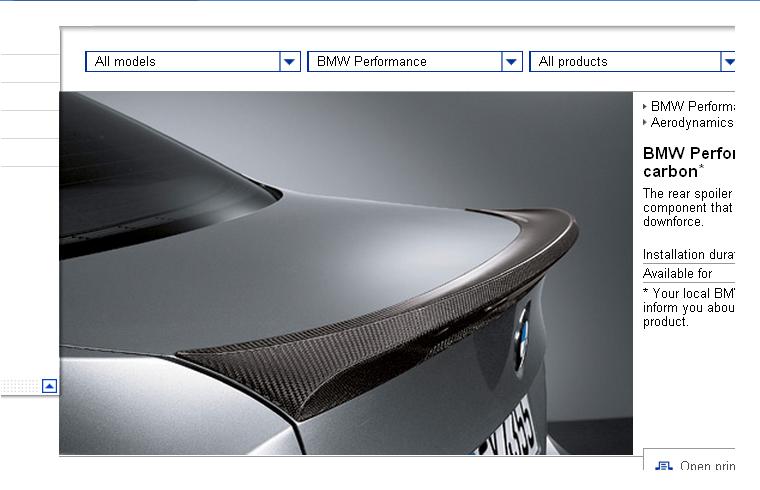Screen dimensions: 760x490
Task: Click the Installation duration row
Action: pyautogui.click(x=688, y=255)
